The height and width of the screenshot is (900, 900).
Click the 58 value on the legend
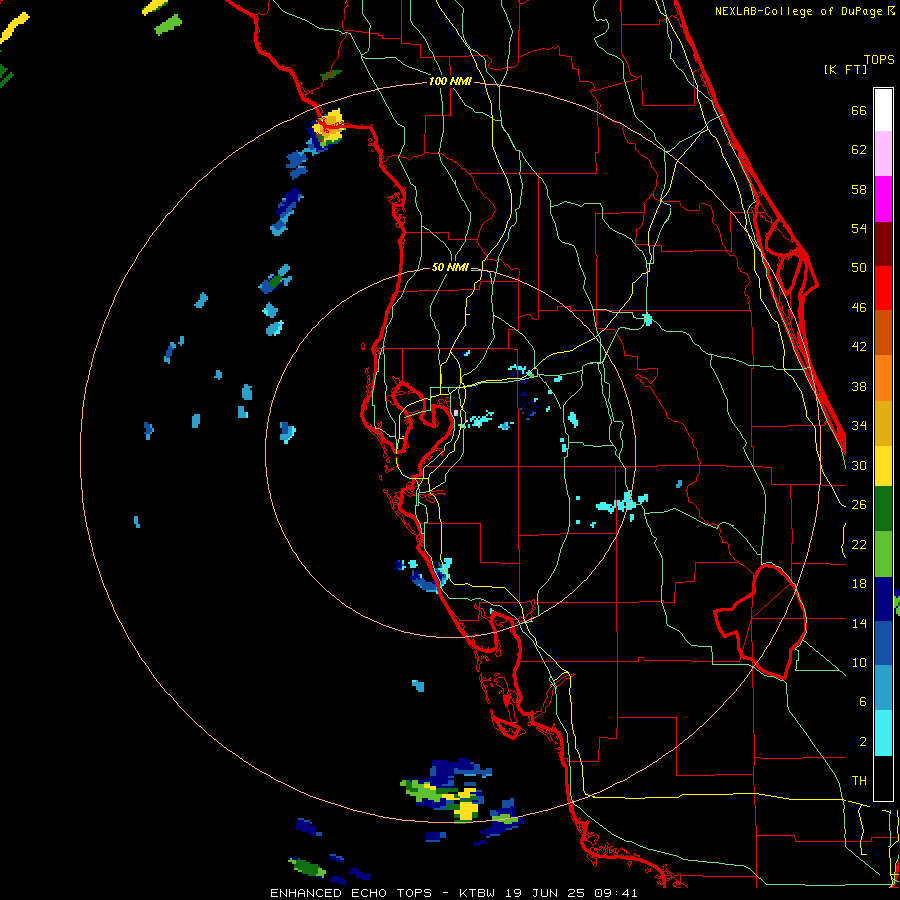tap(859, 189)
